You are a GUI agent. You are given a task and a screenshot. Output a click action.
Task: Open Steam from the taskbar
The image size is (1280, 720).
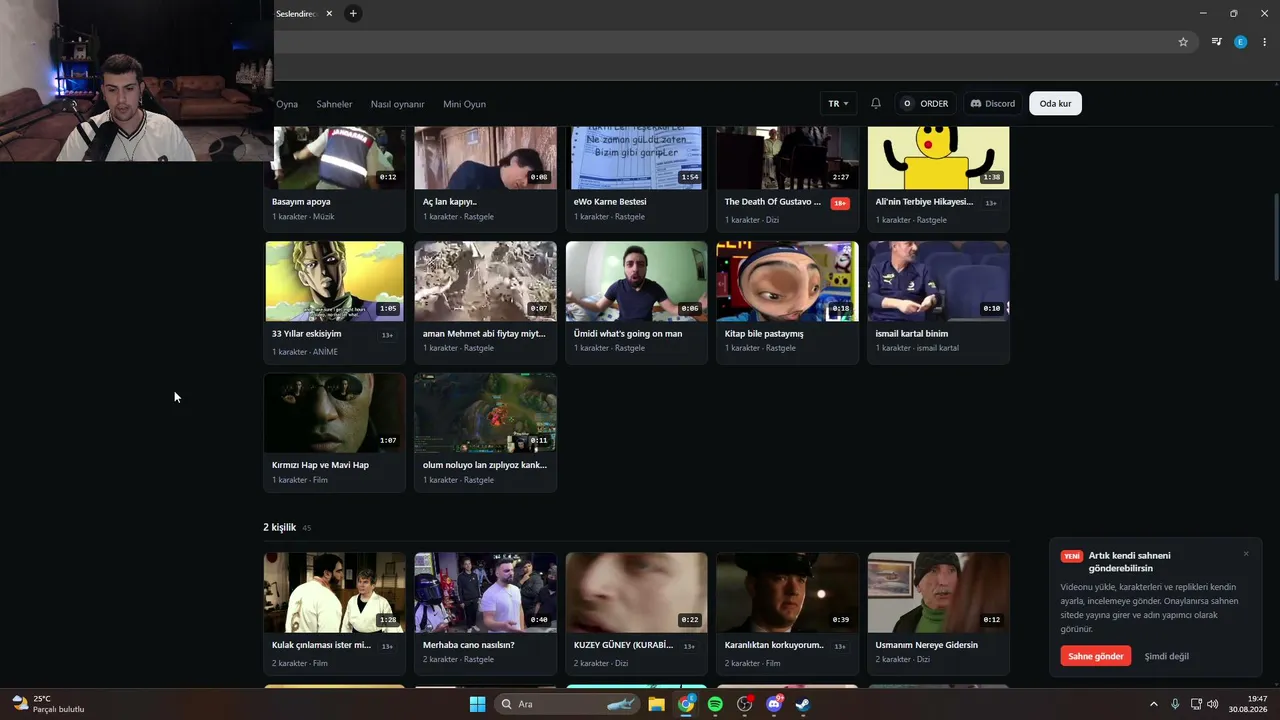click(x=803, y=704)
